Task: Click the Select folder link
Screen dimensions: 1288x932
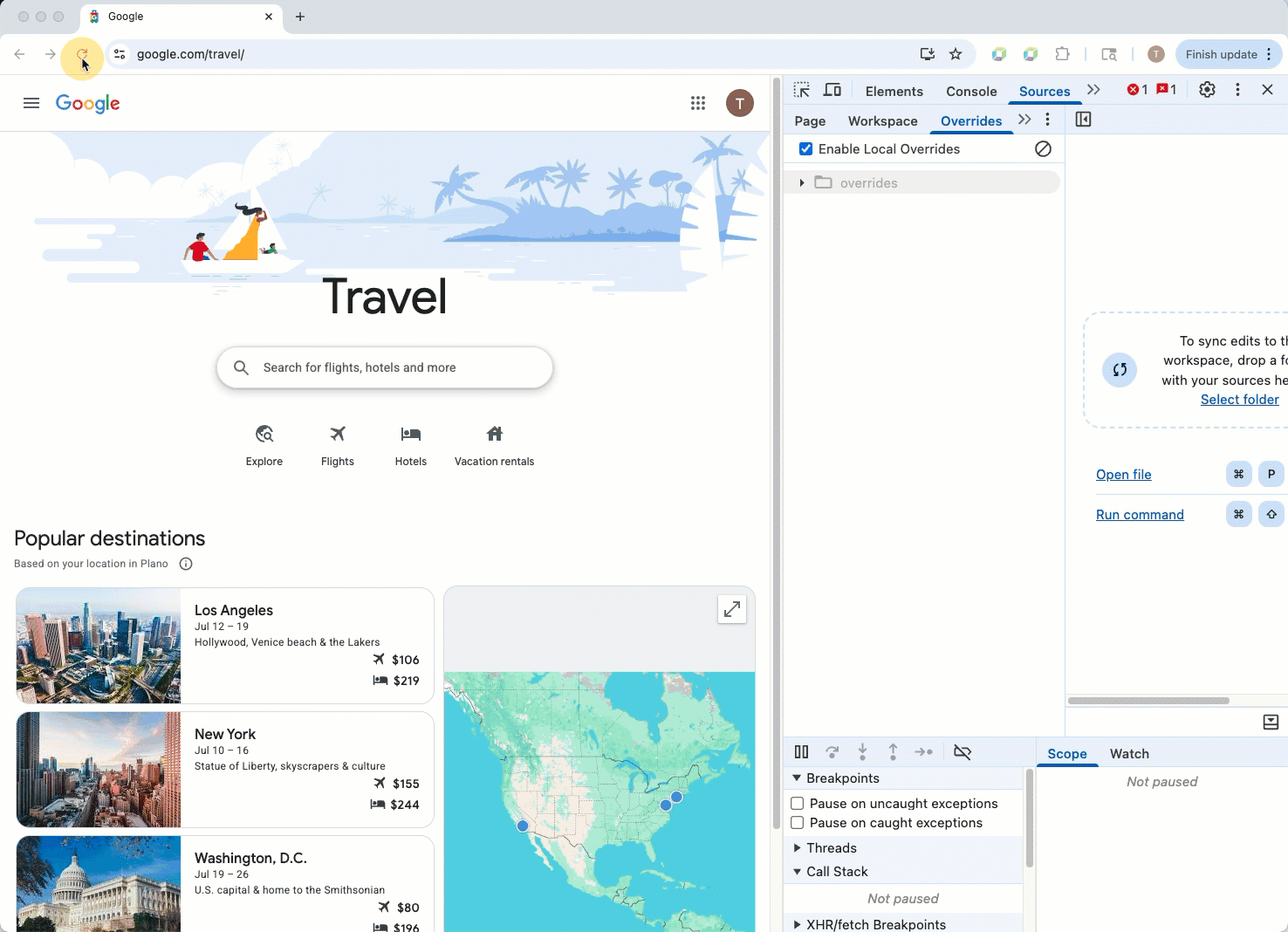Action: [x=1240, y=400]
